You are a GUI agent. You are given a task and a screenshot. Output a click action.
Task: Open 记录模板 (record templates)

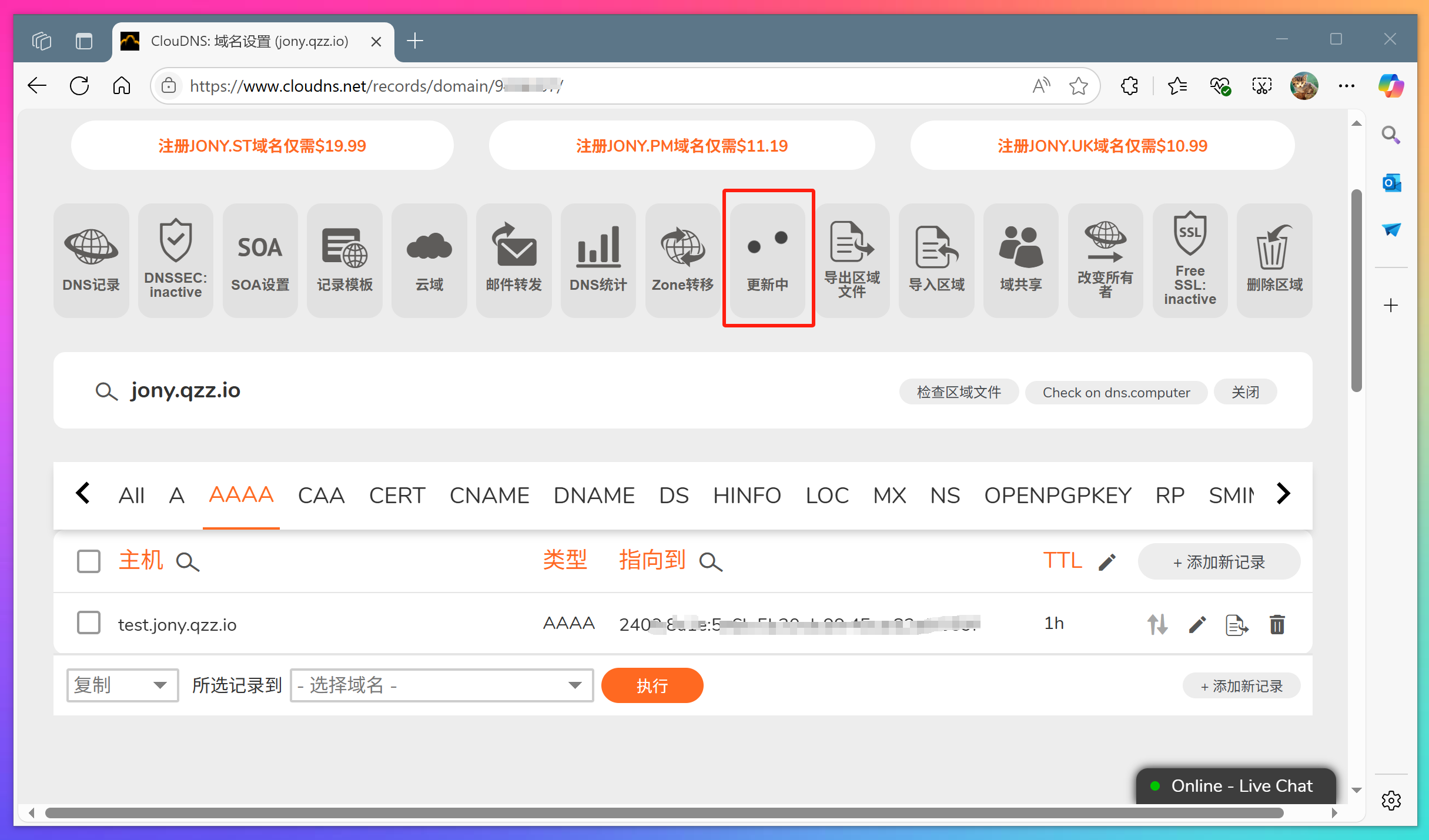point(344,259)
